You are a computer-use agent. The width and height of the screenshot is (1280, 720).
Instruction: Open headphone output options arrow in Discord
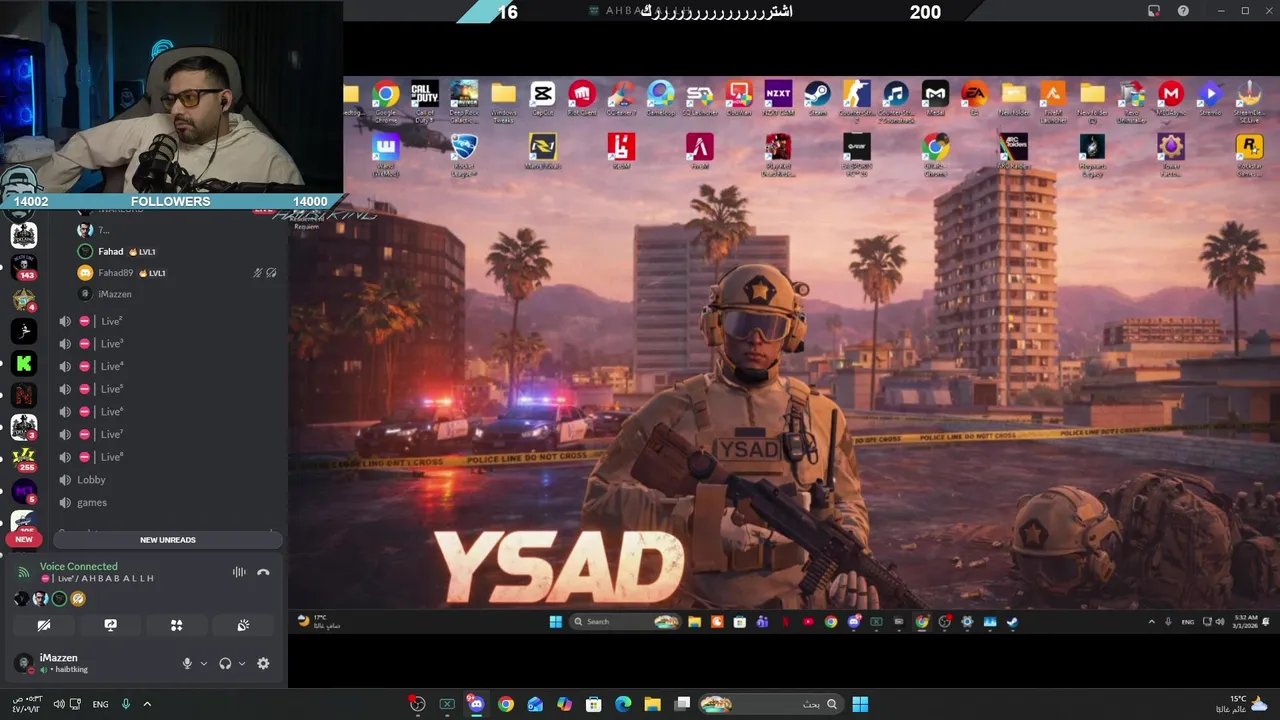click(242, 663)
